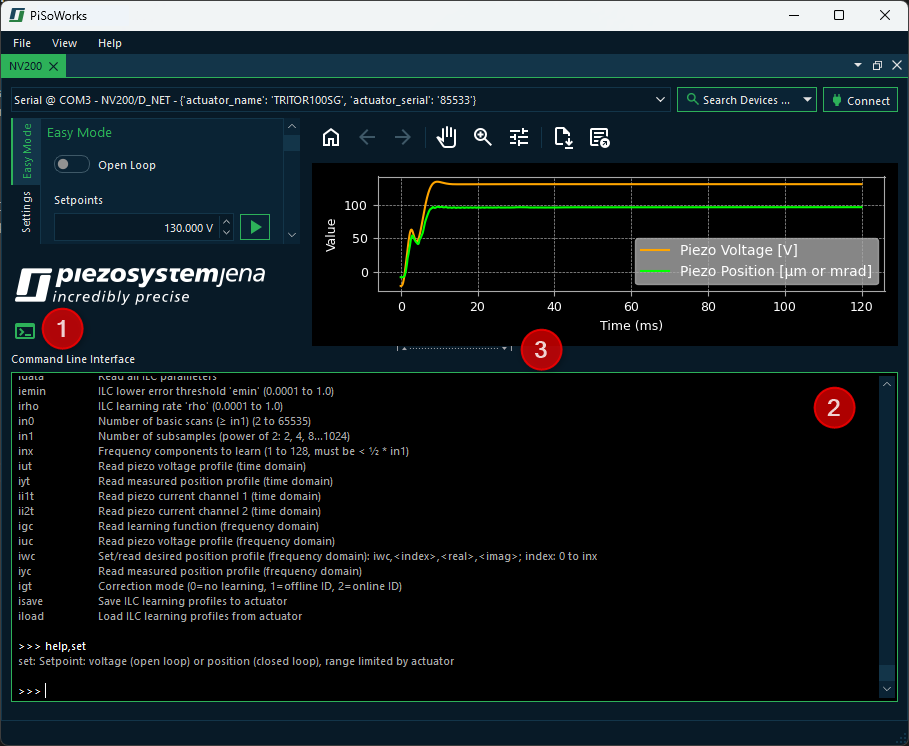
Task: Open the File menu
Action: pos(22,43)
